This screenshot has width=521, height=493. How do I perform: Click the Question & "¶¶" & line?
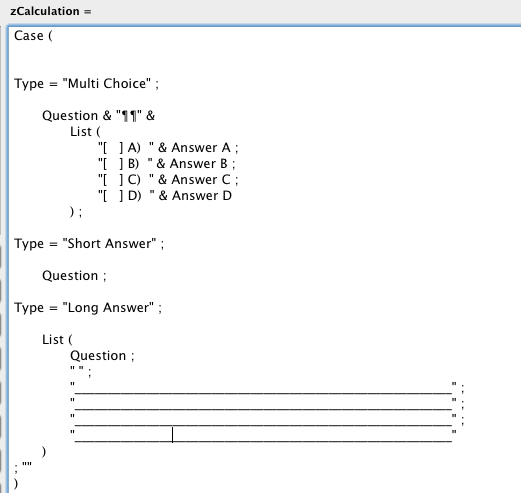98,116
